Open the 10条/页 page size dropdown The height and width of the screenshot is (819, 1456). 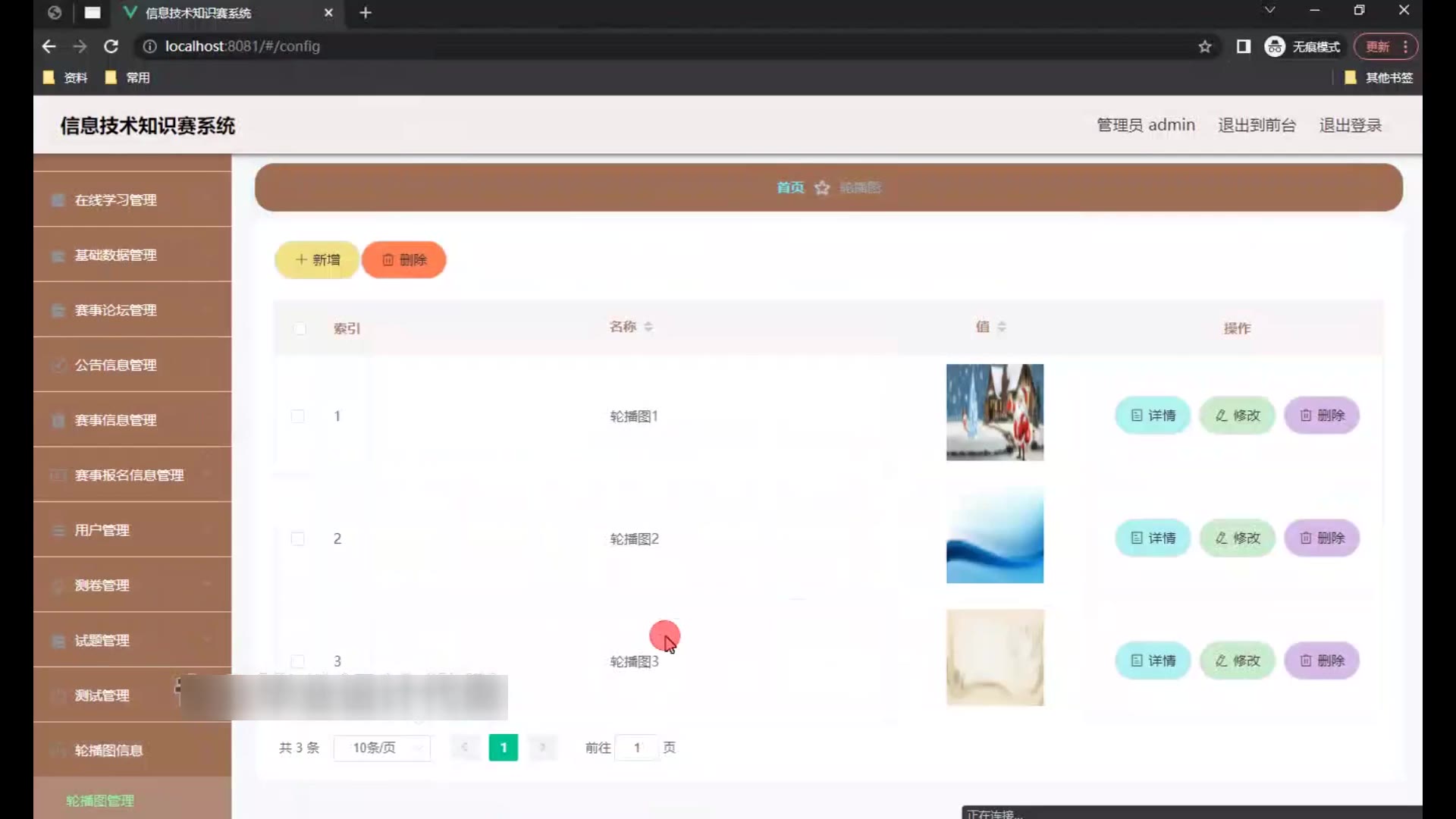382,748
